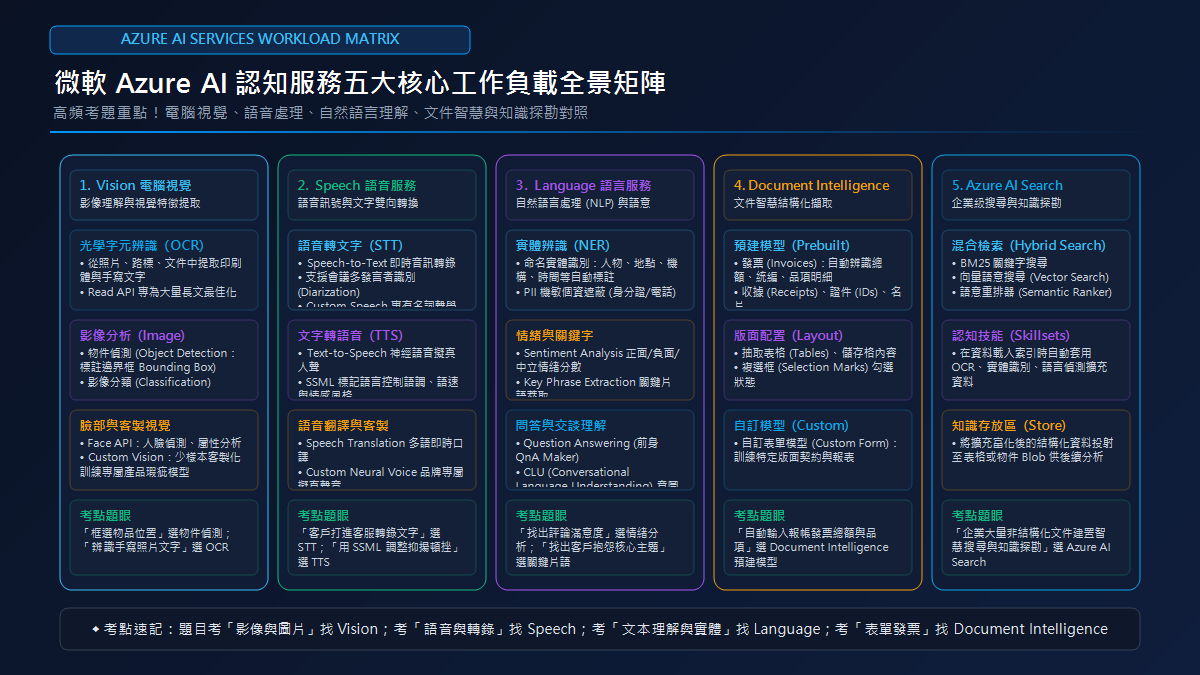This screenshot has width=1200, height=675.
Task: Click 考點題眼 heading in Document Intelligence column
Action: click(x=756, y=515)
